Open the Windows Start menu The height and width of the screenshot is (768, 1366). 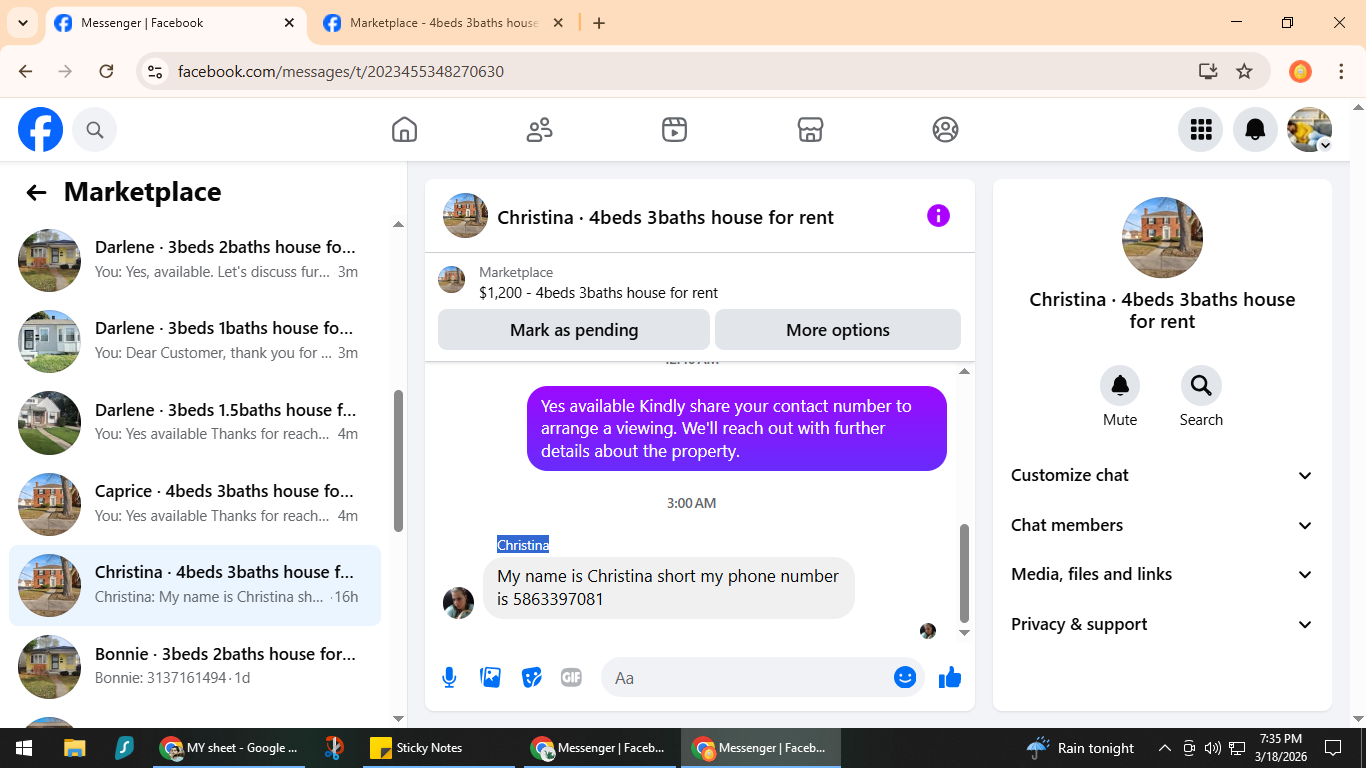tap(23, 748)
